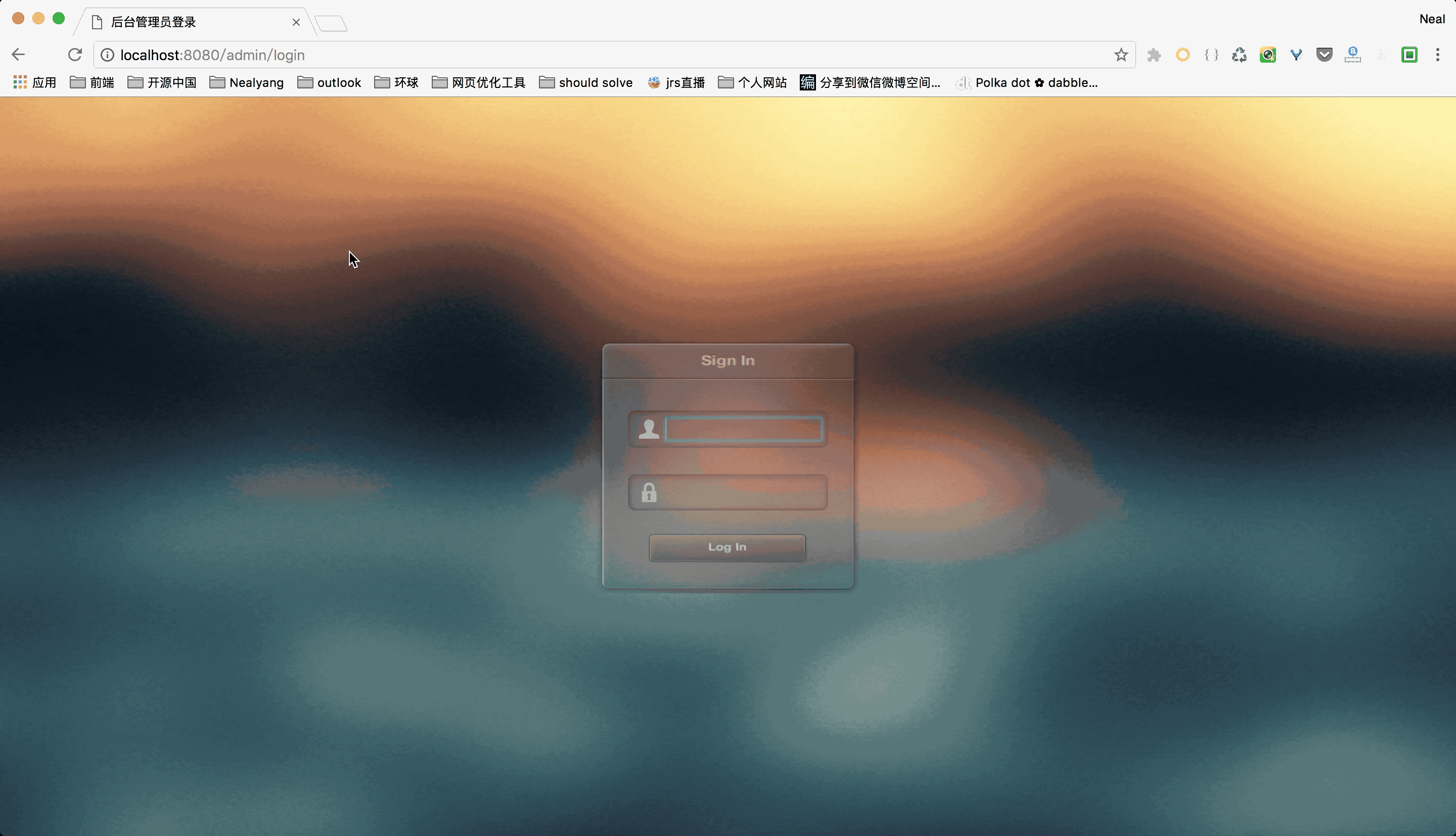
Task: Expand the 前端 bookmarks folder
Action: tap(92, 83)
